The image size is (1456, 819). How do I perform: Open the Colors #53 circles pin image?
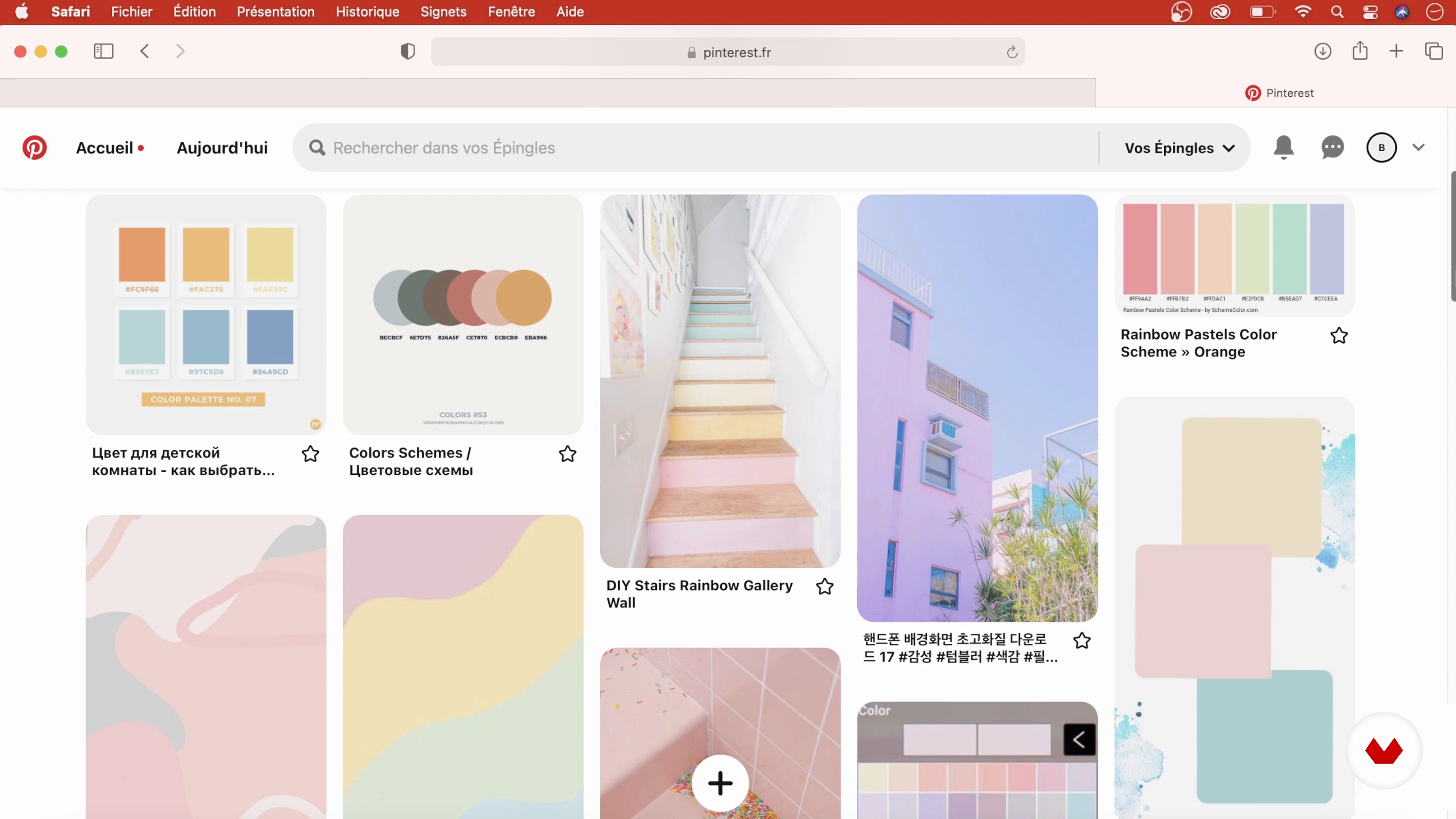tap(463, 315)
